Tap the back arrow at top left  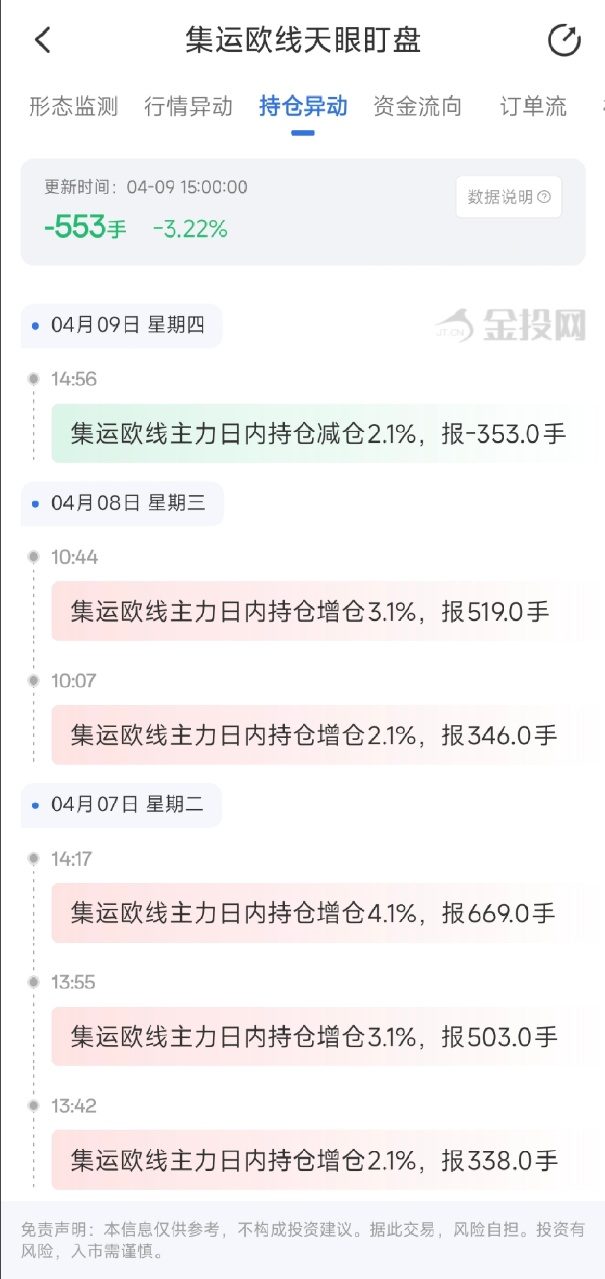pyautogui.click(x=42, y=40)
